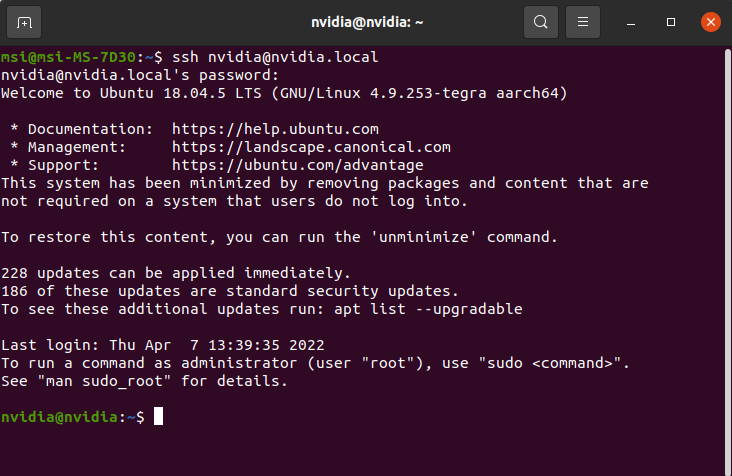Viewport: 732px width, 476px height.
Task: Click the help.ubuntu.com documentation link
Action: pos(275,129)
